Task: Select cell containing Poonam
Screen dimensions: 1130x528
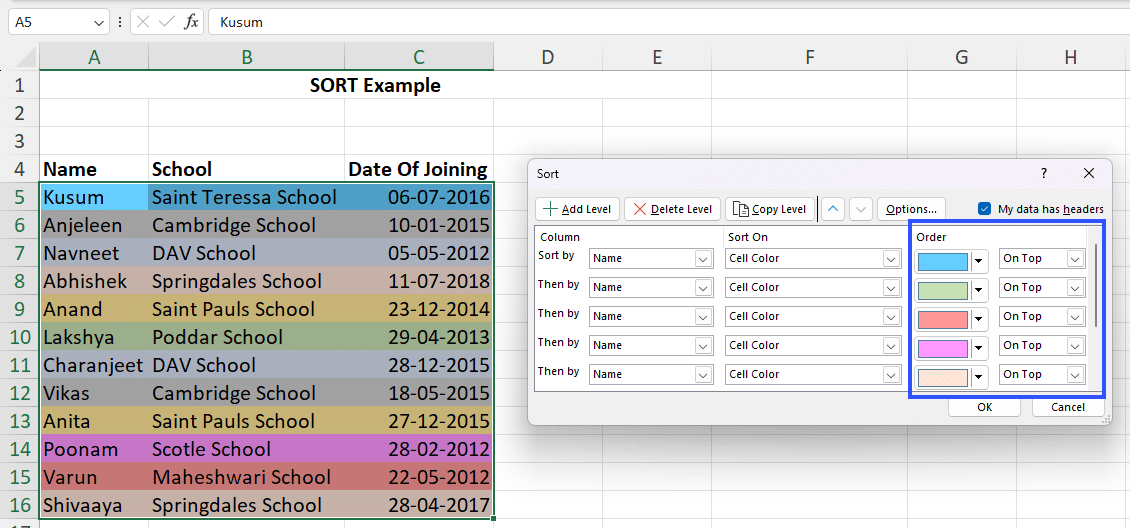Action: tap(94, 449)
